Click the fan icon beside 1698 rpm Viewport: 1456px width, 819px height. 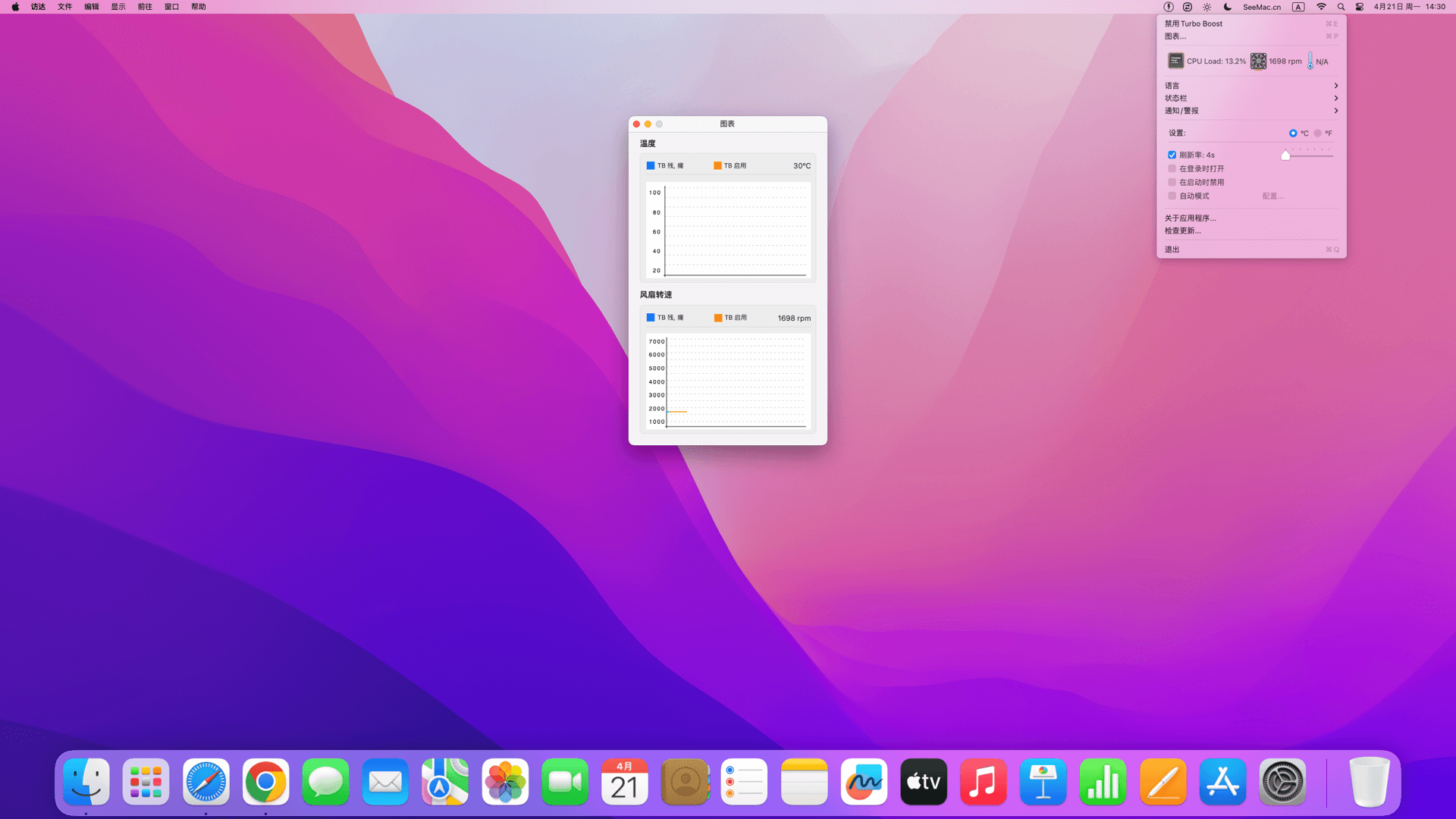tap(1258, 61)
